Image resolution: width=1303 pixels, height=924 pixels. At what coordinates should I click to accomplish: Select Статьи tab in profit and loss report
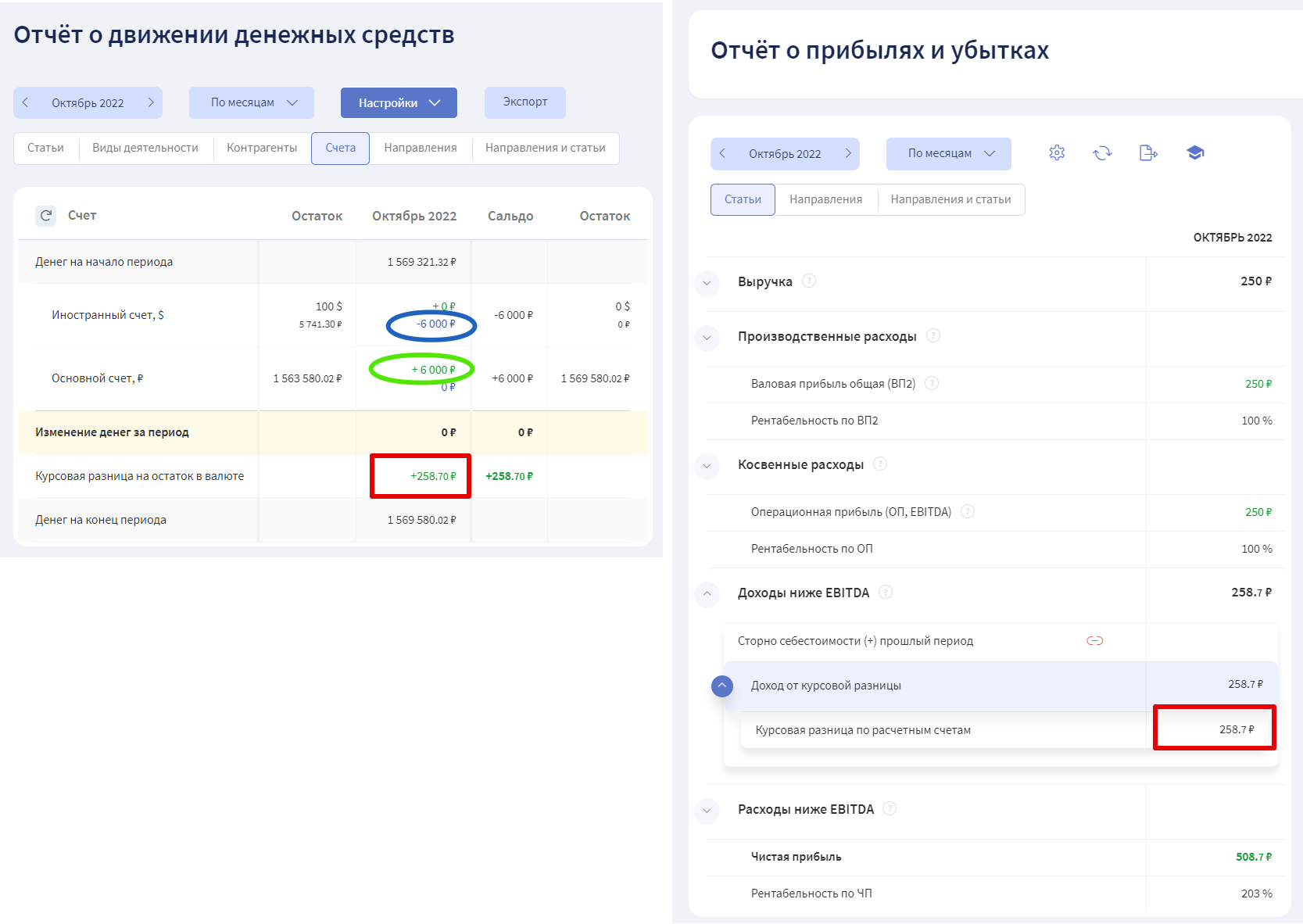click(x=743, y=199)
